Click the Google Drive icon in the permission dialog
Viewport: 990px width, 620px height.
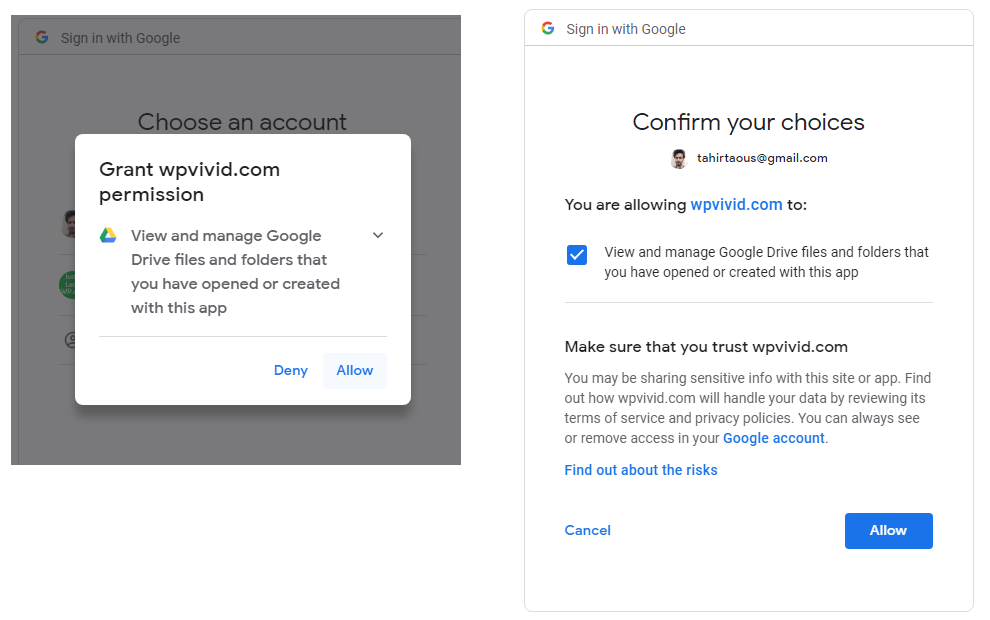(108, 235)
